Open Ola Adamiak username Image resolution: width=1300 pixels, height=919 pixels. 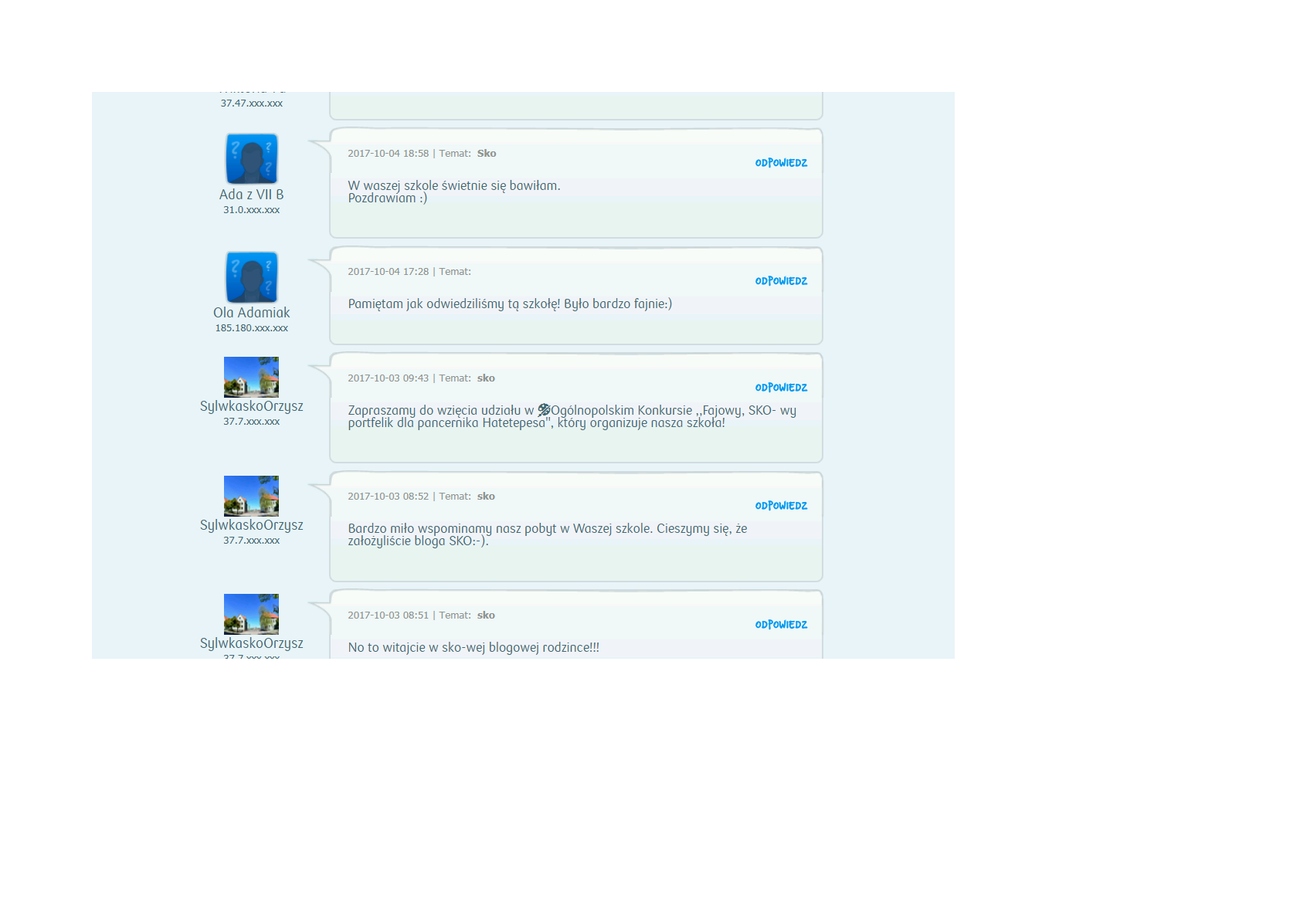[x=251, y=313]
